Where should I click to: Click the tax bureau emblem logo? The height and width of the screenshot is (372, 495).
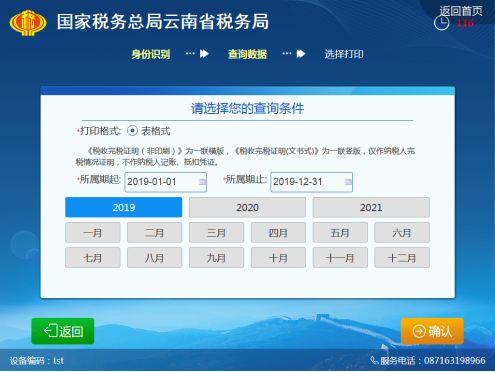click(28, 23)
